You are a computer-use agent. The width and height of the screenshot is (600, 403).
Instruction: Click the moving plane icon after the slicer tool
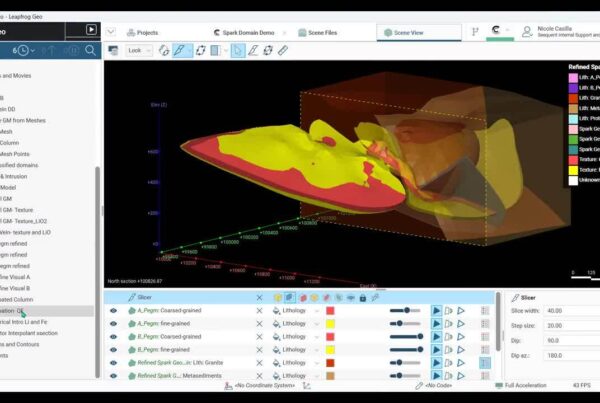click(x=201, y=50)
